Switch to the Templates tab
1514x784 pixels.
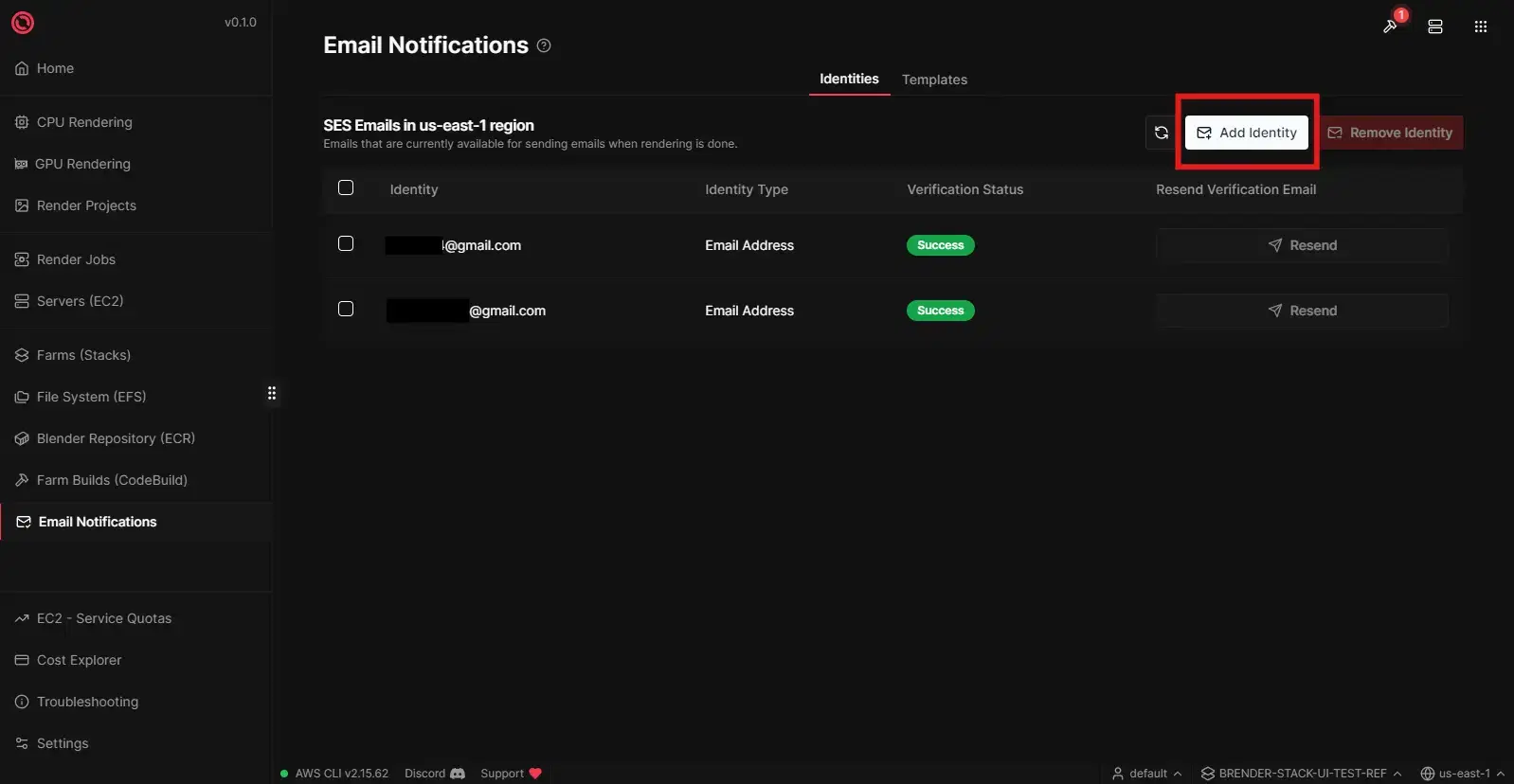tap(934, 80)
